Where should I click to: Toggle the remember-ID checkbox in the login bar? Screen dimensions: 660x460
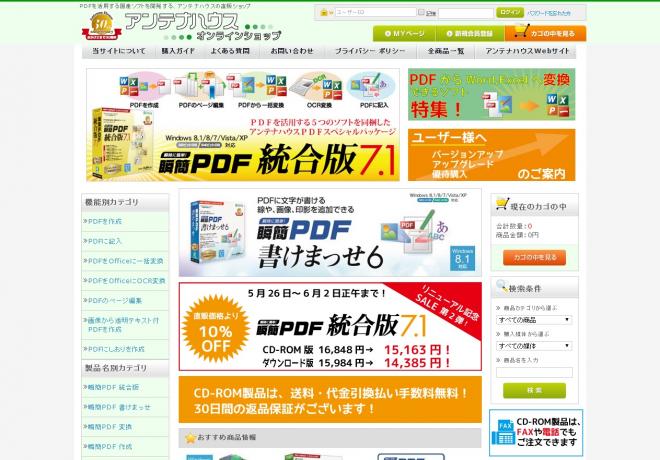pyautogui.click(x=421, y=12)
